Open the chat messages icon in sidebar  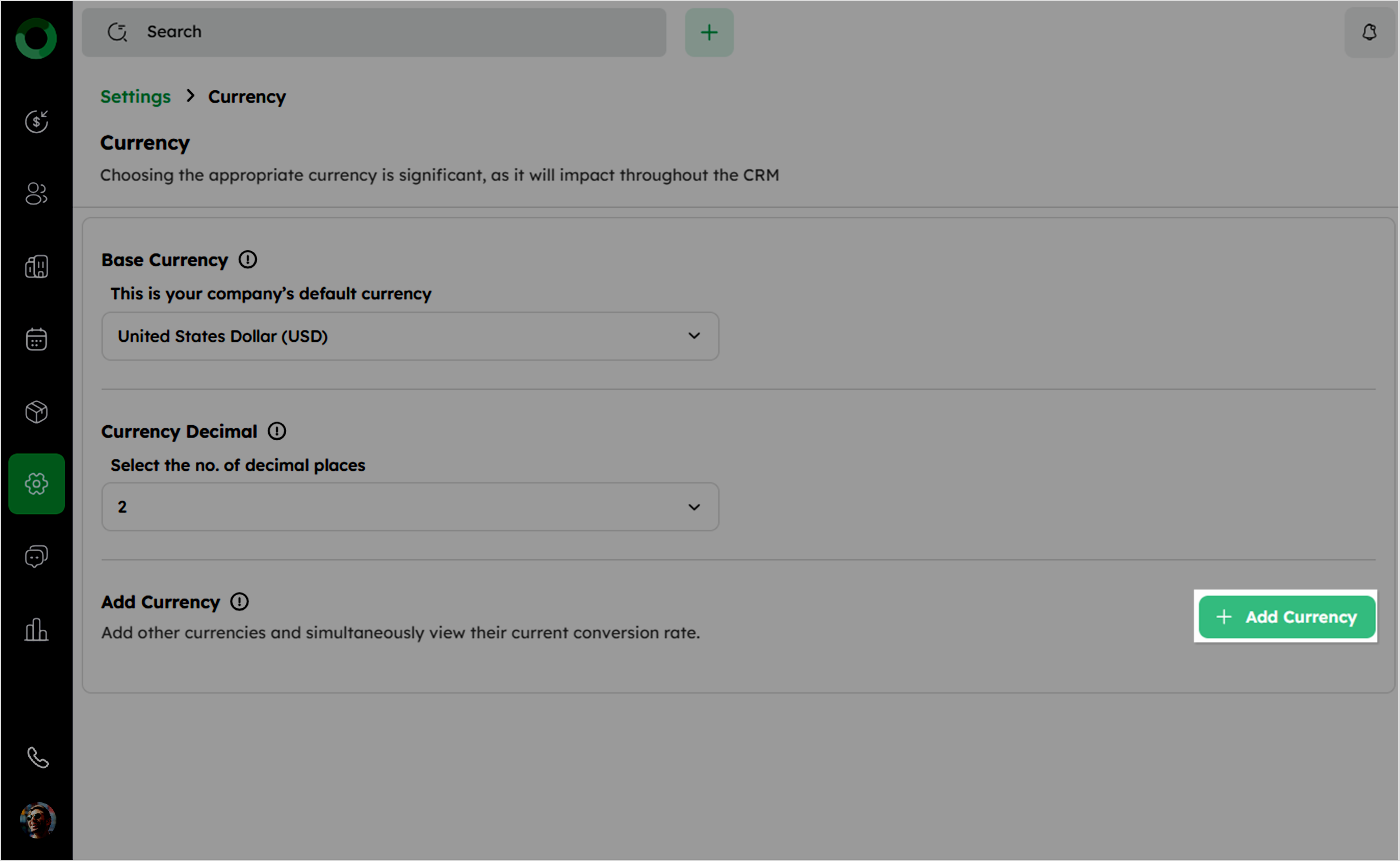click(37, 557)
